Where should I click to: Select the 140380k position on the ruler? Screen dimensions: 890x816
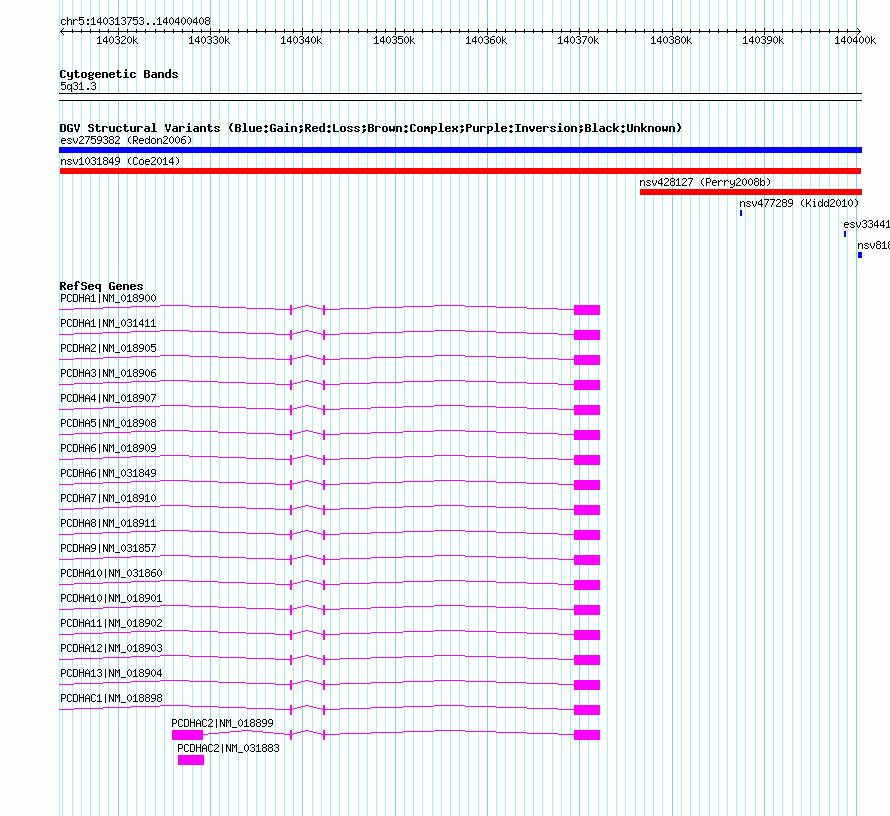coord(671,40)
